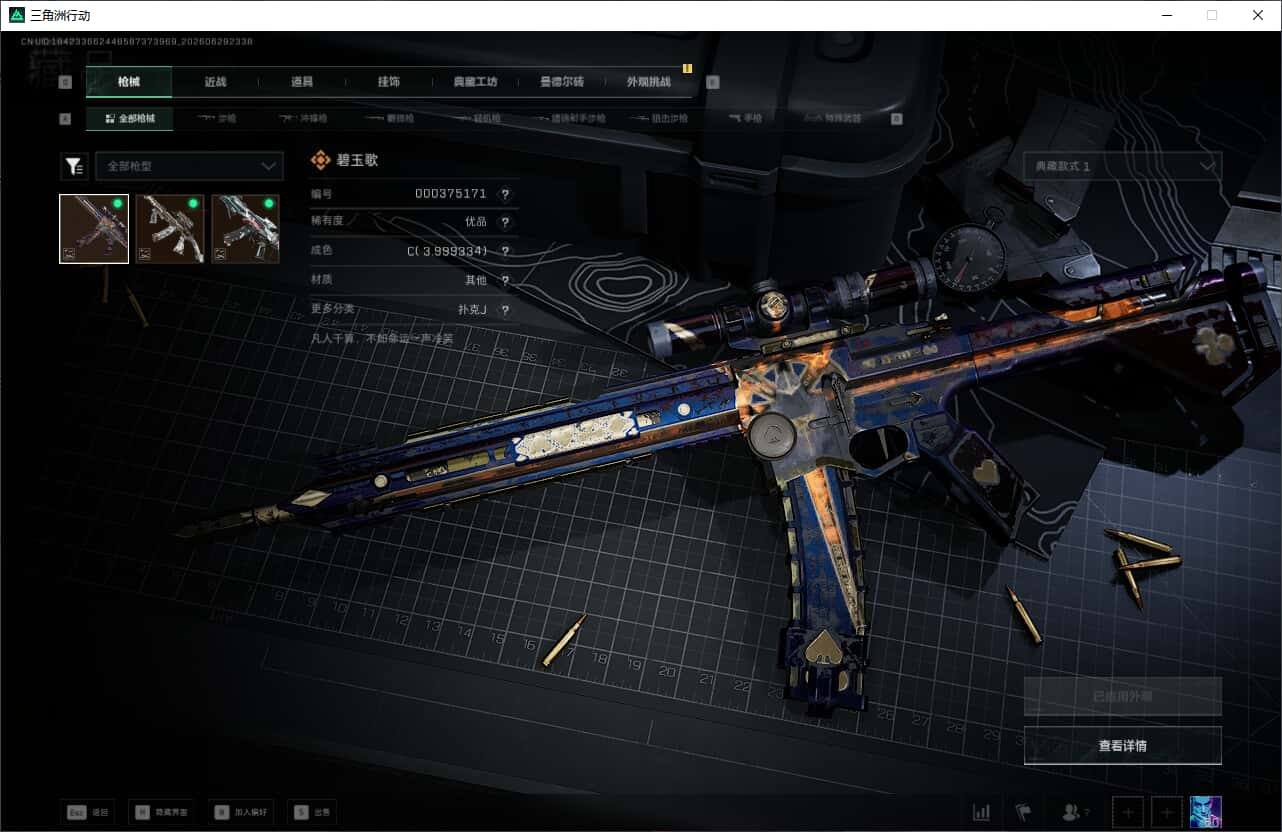Viewport: 1282px width, 832px height.
Task: Click the help icon beside 成色
Action: tap(505, 251)
